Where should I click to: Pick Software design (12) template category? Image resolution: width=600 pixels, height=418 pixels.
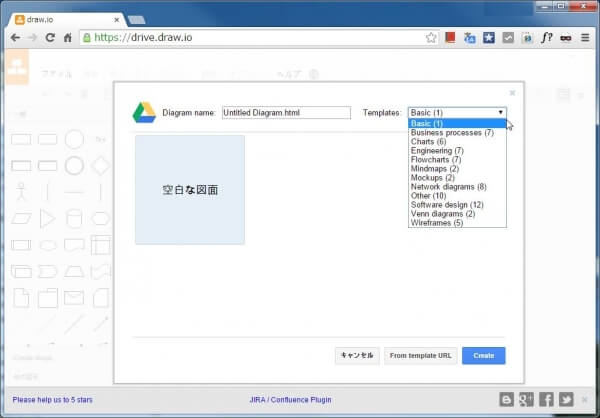coord(447,204)
